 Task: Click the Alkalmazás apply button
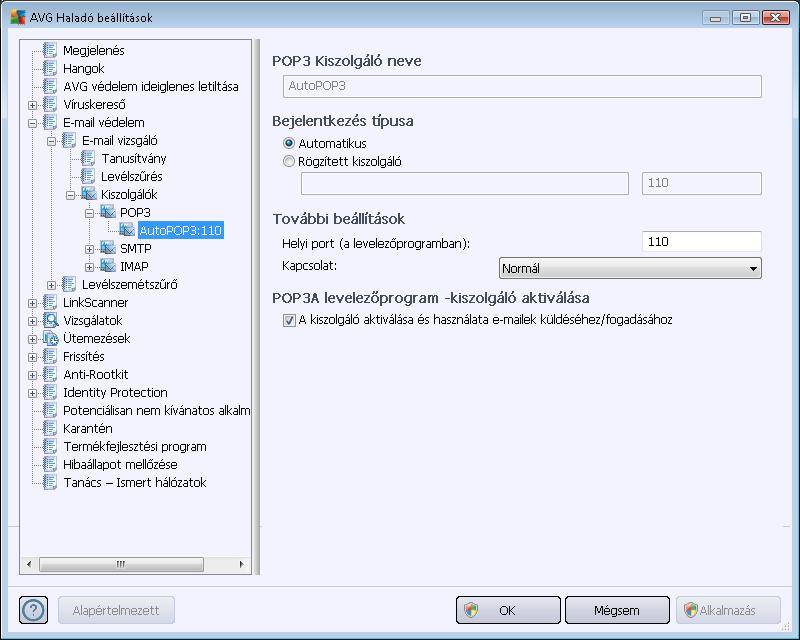tap(728, 610)
